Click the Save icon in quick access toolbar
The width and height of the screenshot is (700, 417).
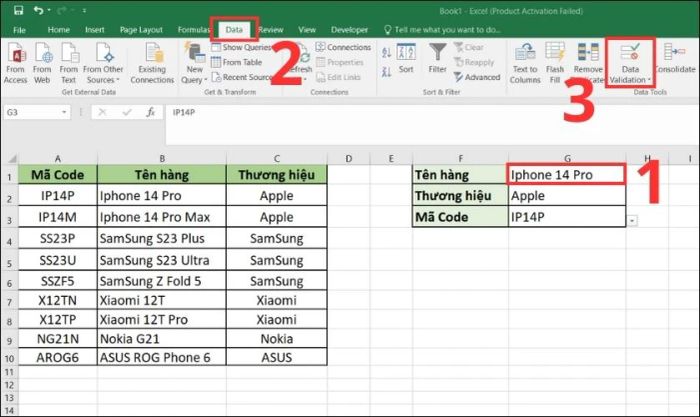[x=18, y=10]
